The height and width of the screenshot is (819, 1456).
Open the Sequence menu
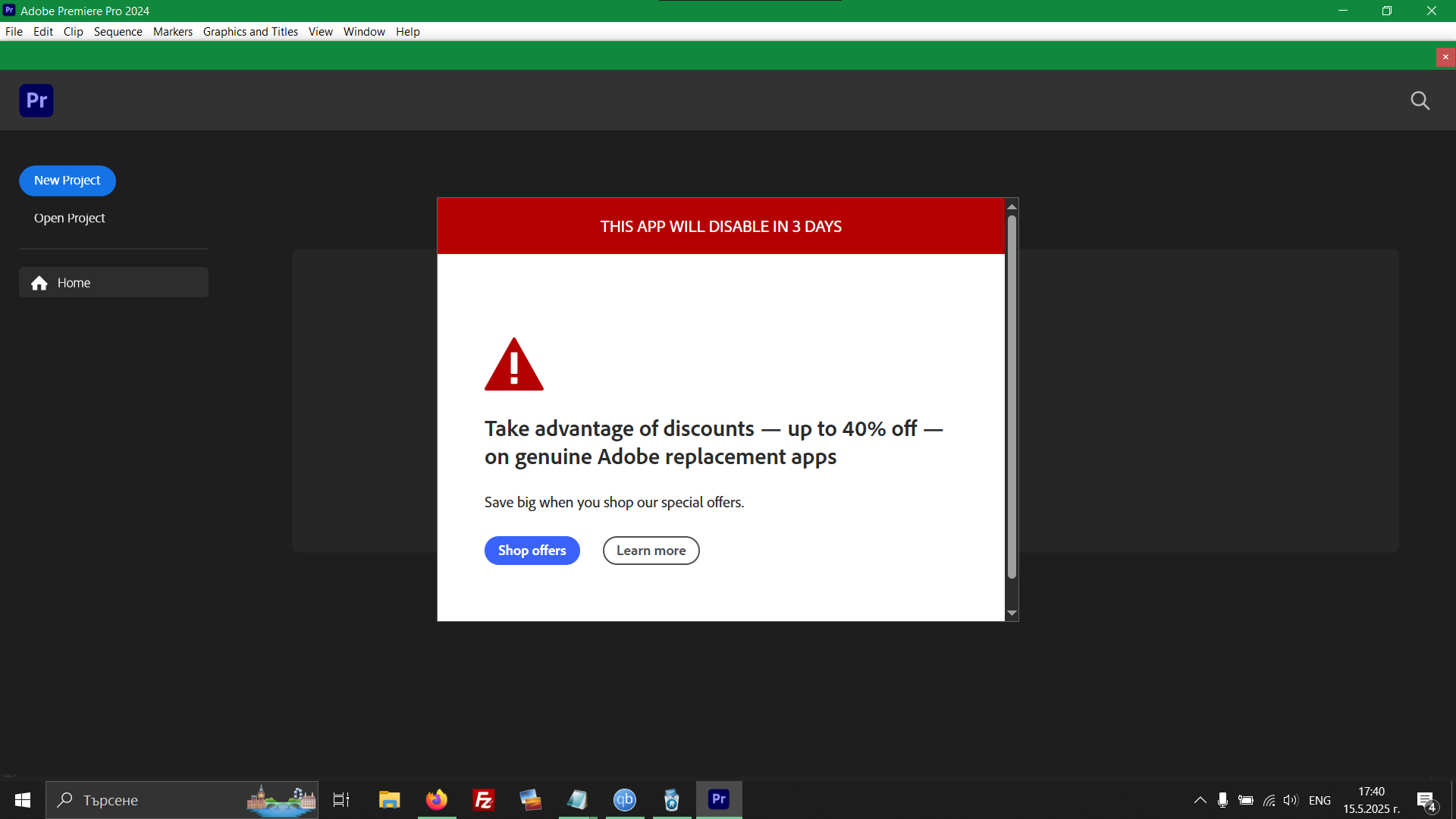coord(118,32)
